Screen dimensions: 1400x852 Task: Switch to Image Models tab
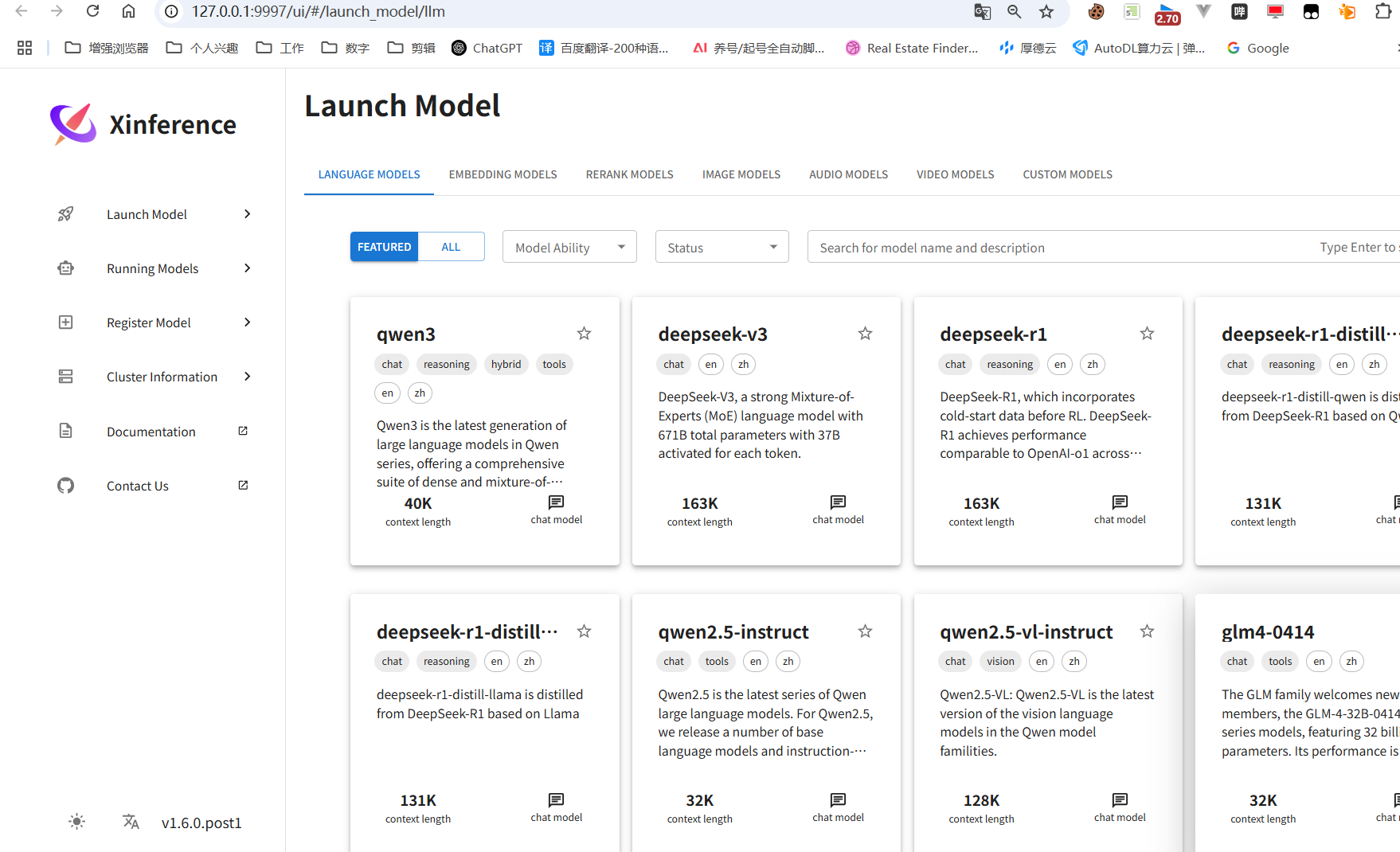pos(741,174)
